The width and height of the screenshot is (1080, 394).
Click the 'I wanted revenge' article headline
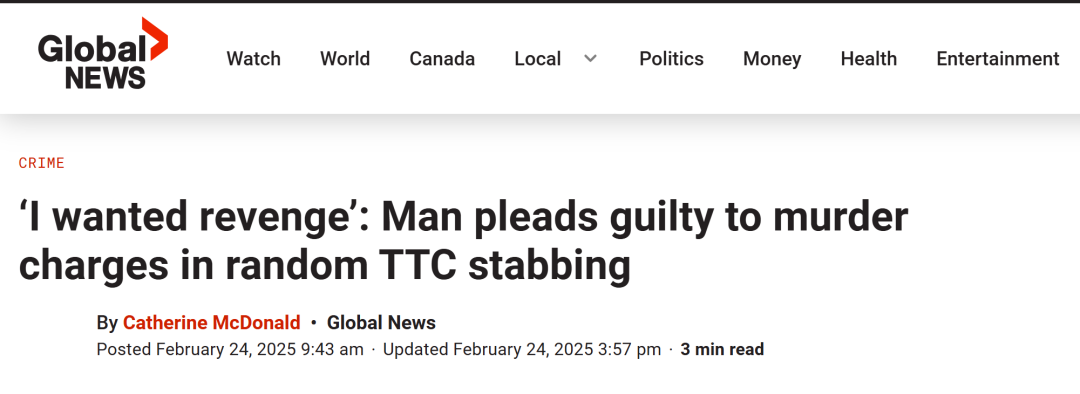463,241
